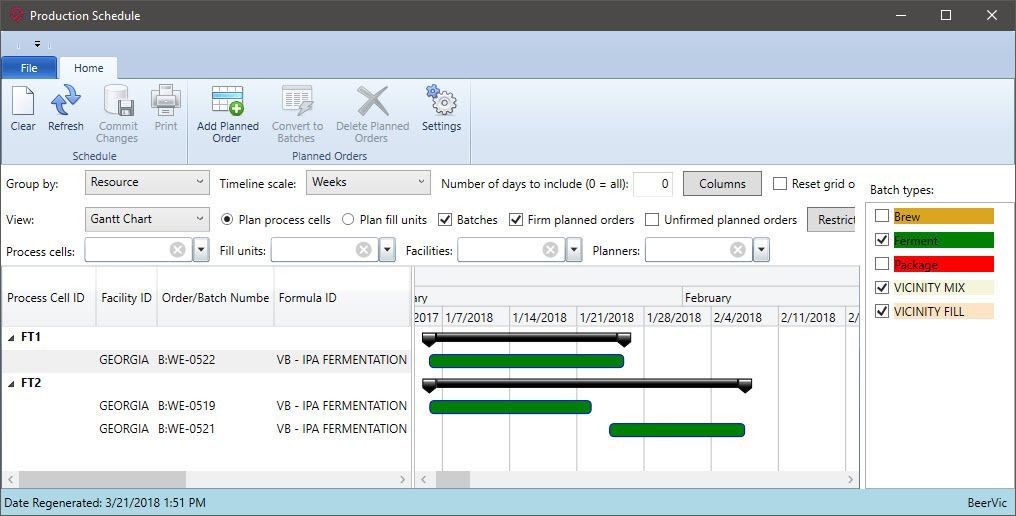
Task: Click the FT1 summary bar
Action: (x=526, y=338)
